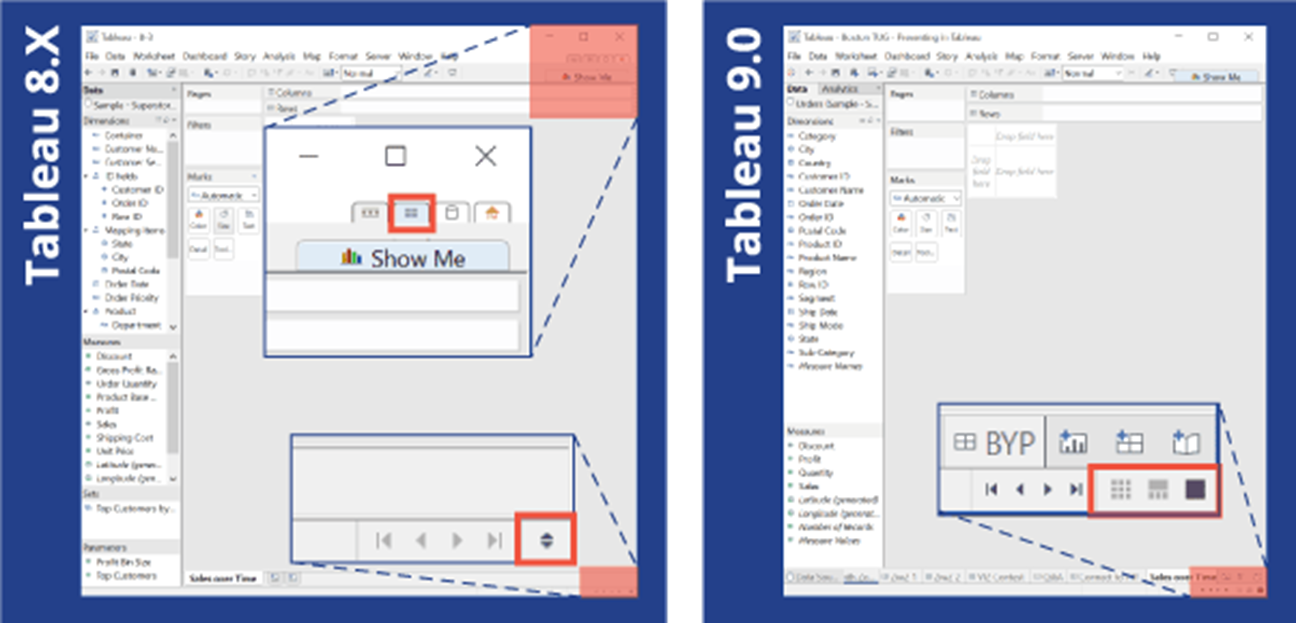Viewport: 1296px width, 623px height.
Task: Click Tooltip button in Tableau 9.0 Marks card
Action: [x=925, y=253]
